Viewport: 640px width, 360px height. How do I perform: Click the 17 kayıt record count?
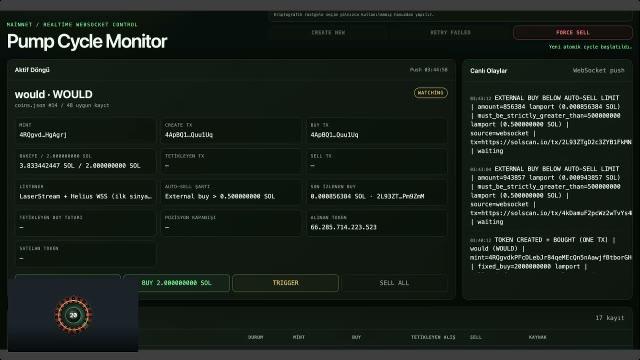click(x=610, y=318)
